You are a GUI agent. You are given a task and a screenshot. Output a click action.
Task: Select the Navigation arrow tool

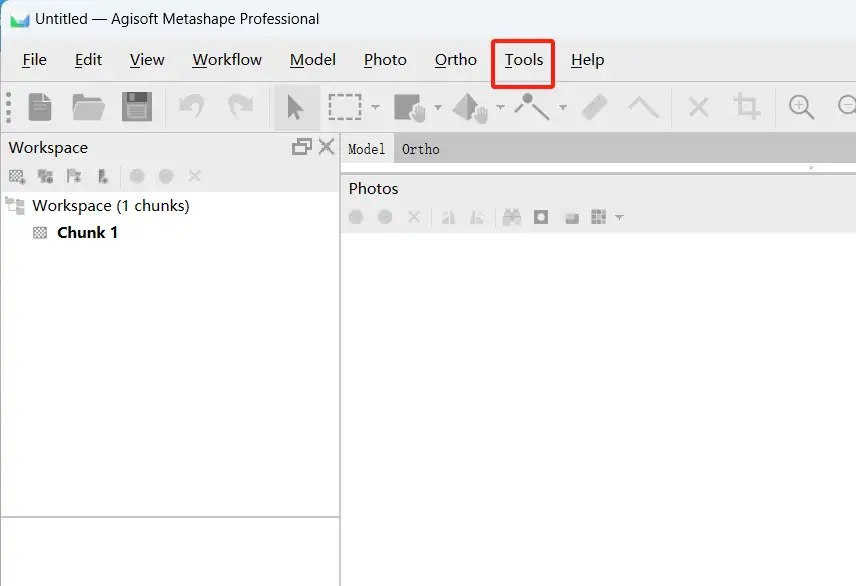296,107
